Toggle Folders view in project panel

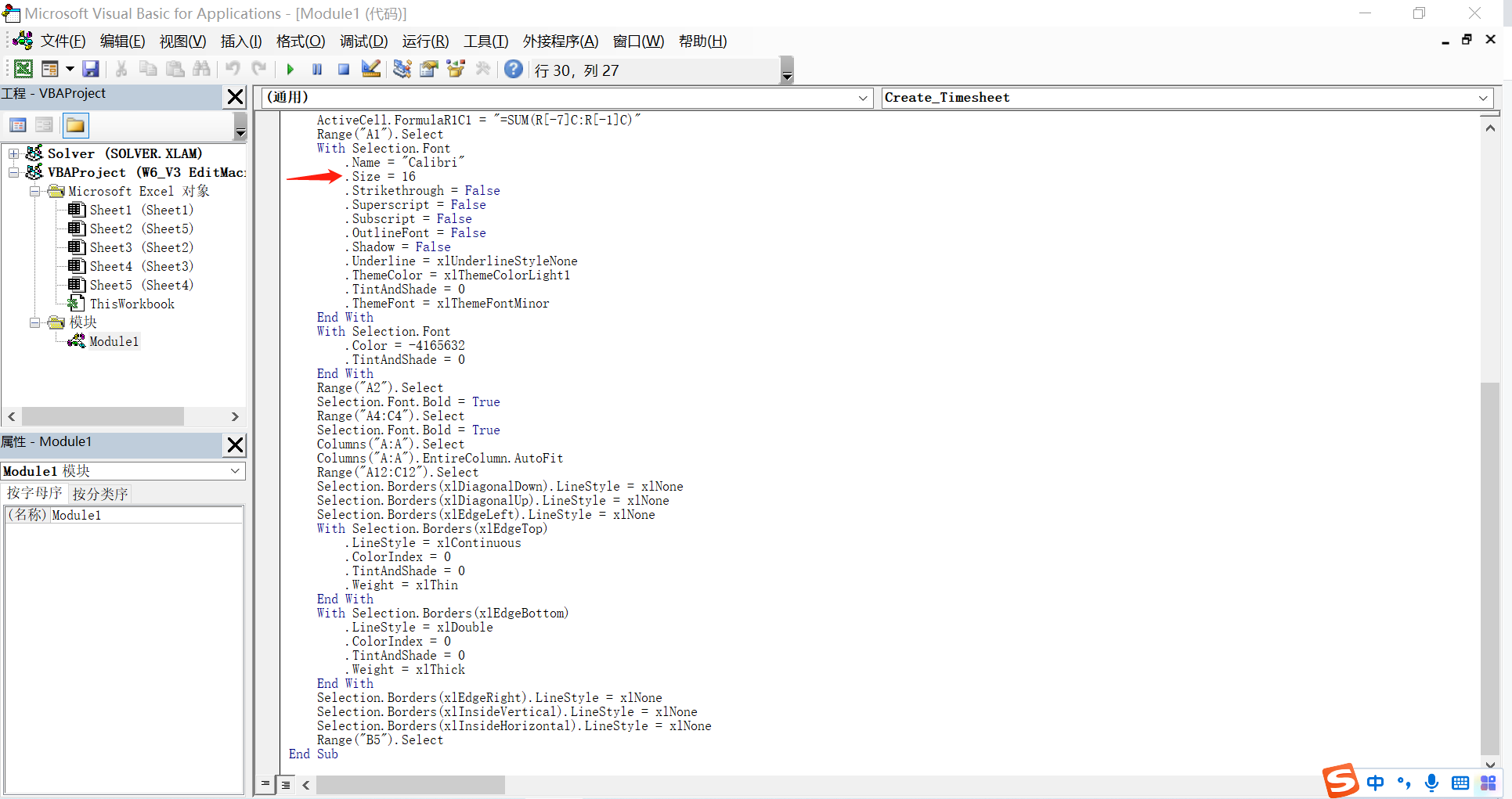[76, 125]
